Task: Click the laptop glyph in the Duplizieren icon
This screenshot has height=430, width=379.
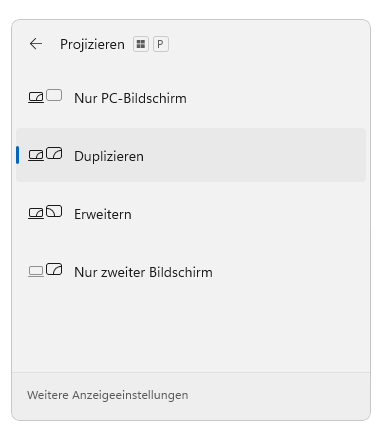Action: coord(36,156)
